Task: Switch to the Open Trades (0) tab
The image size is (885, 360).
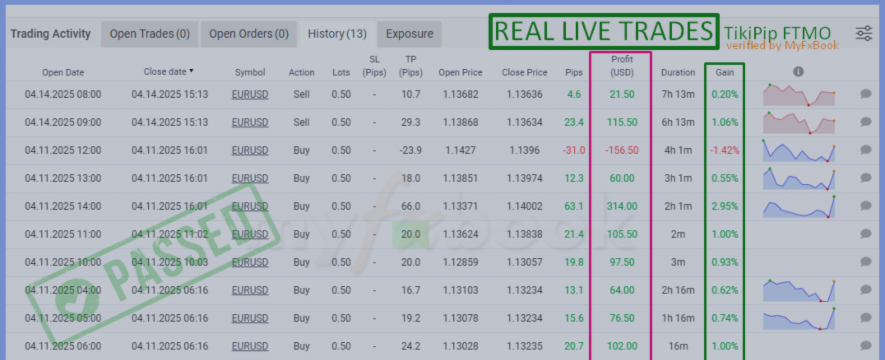Action: click(x=150, y=34)
